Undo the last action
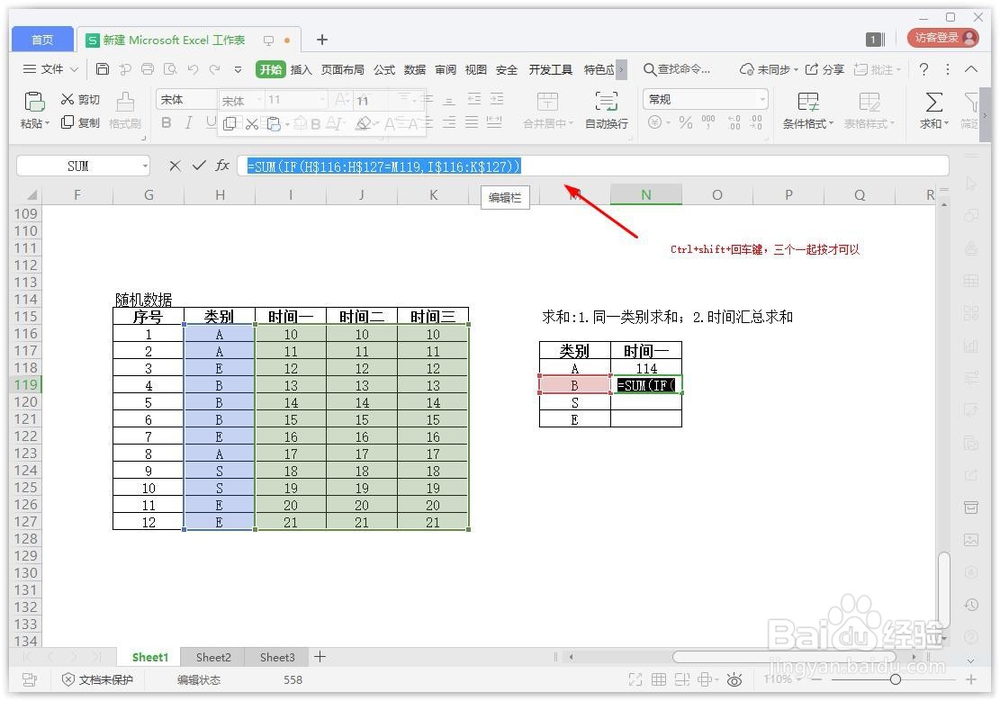Viewport: 1000px width, 701px height. 193,69
